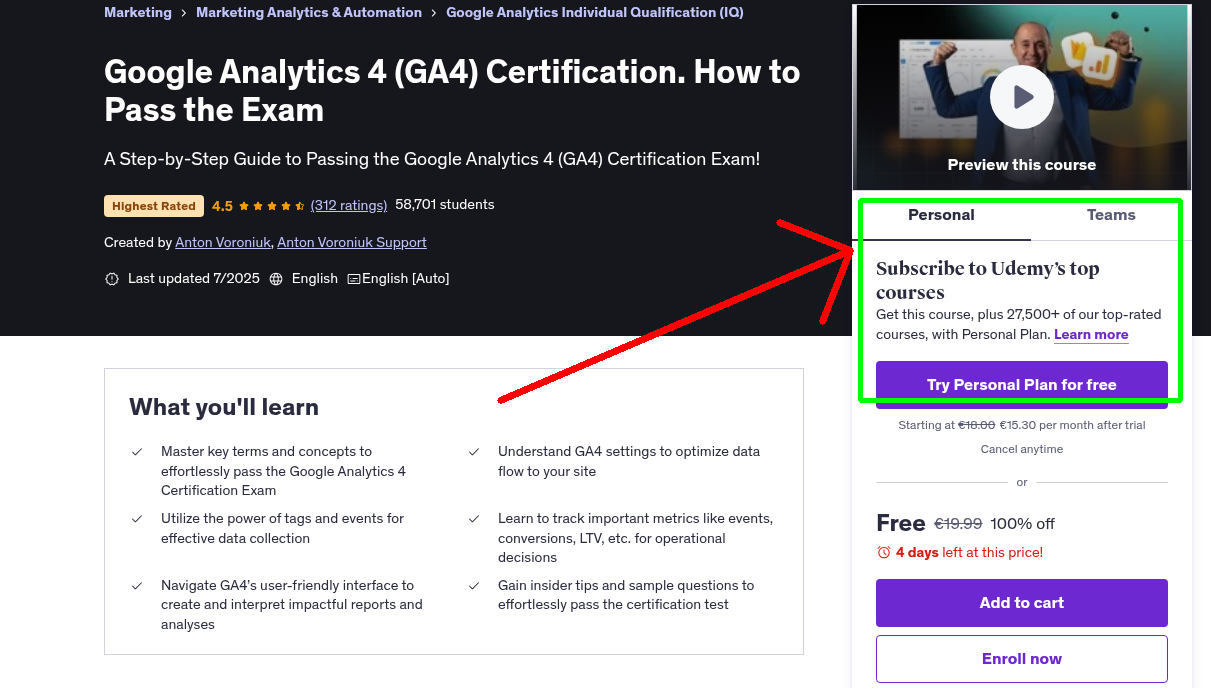Image resolution: width=1211 pixels, height=688 pixels.
Task: Click the 'Cancel anytime' text
Action: pyautogui.click(x=1021, y=449)
